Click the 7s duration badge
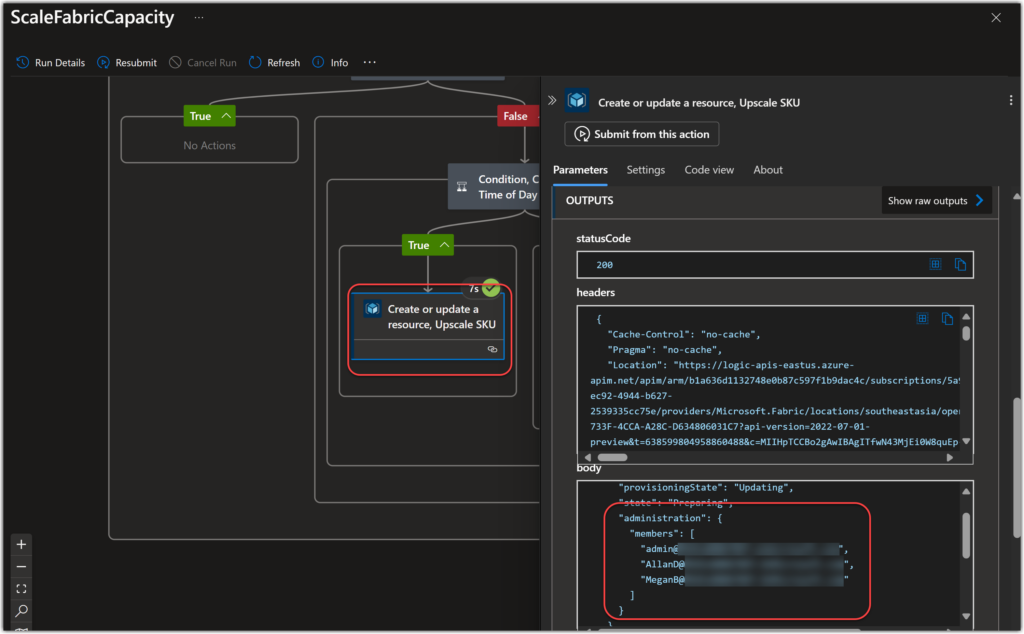 pos(474,289)
